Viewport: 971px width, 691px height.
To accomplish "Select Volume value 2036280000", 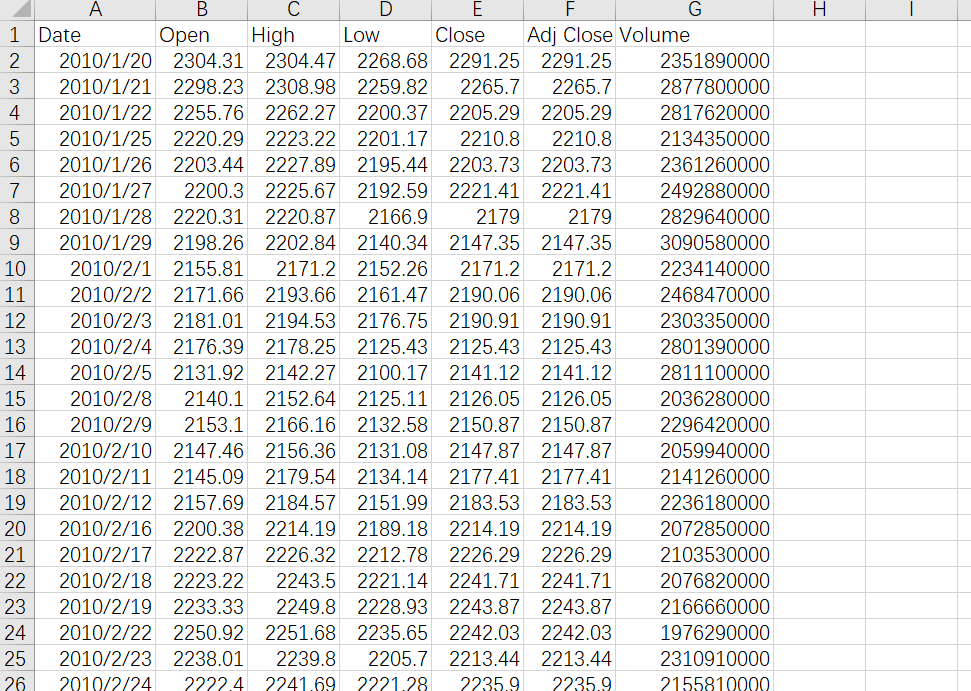I will coord(695,399).
